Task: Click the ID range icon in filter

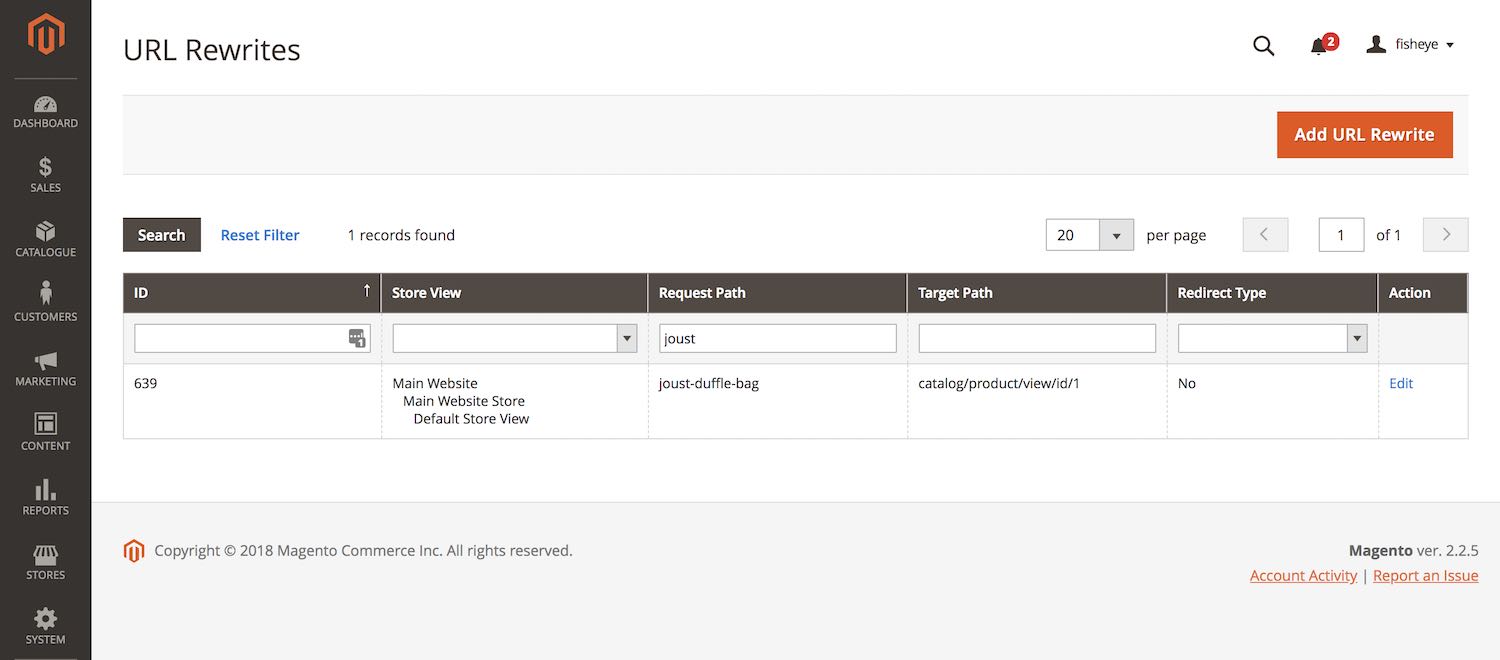Action: click(357, 338)
